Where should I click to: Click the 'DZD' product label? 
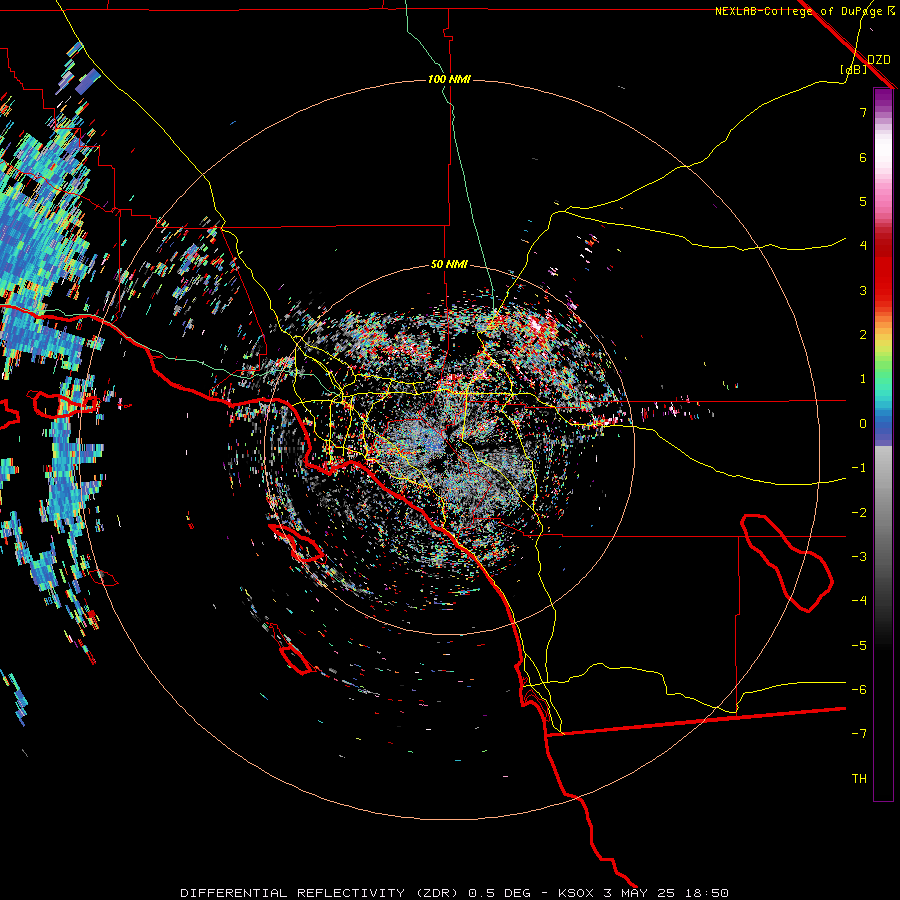click(x=878, y=60)
